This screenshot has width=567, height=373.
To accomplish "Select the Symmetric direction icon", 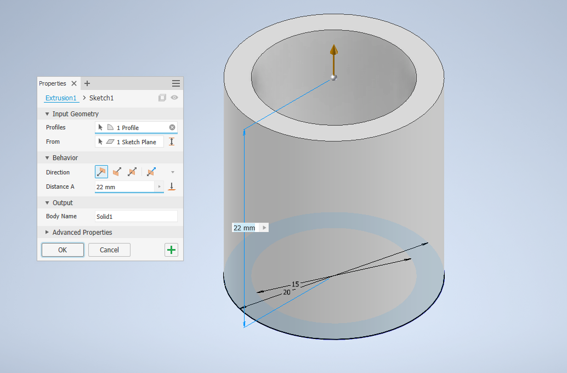I will click(132, 172).
